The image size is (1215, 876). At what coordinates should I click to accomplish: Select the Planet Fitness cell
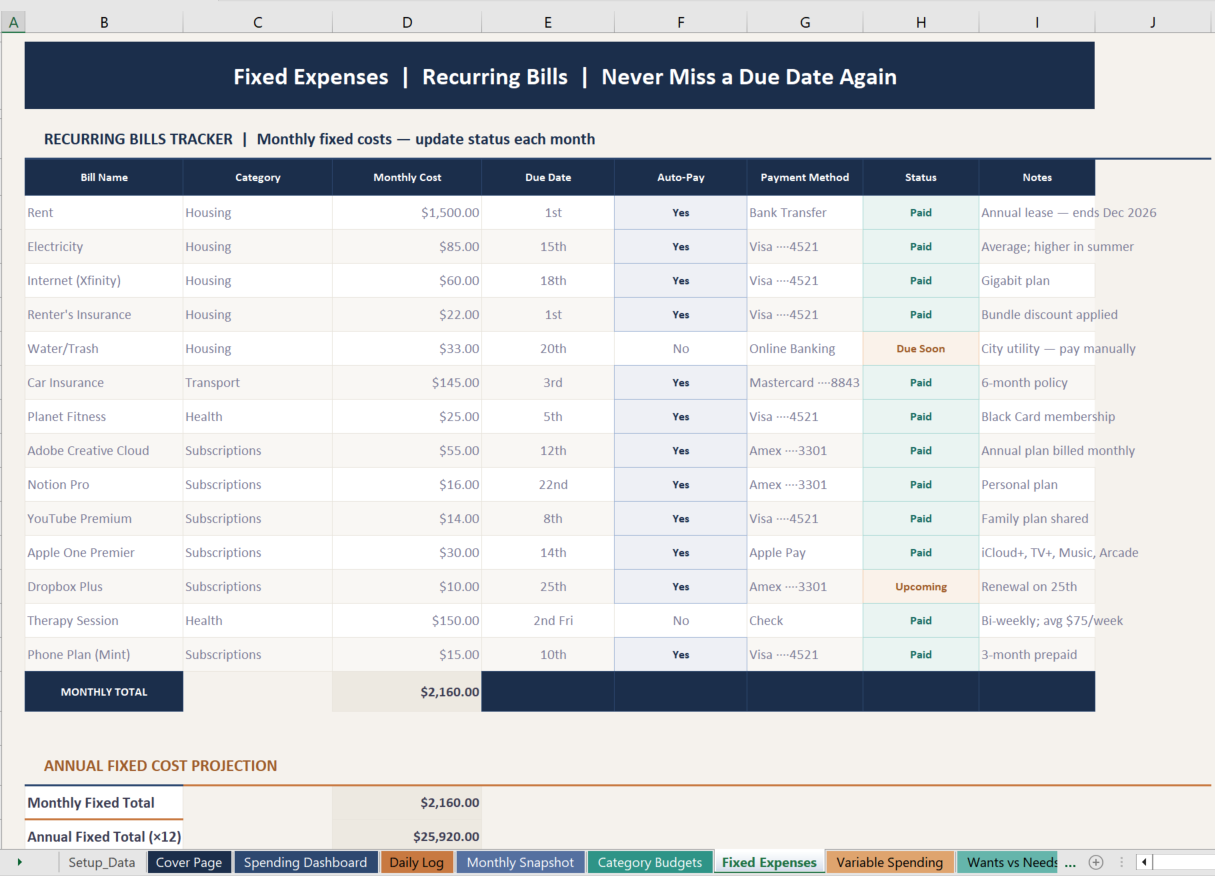pyautogui.click(x=104, y=417)
